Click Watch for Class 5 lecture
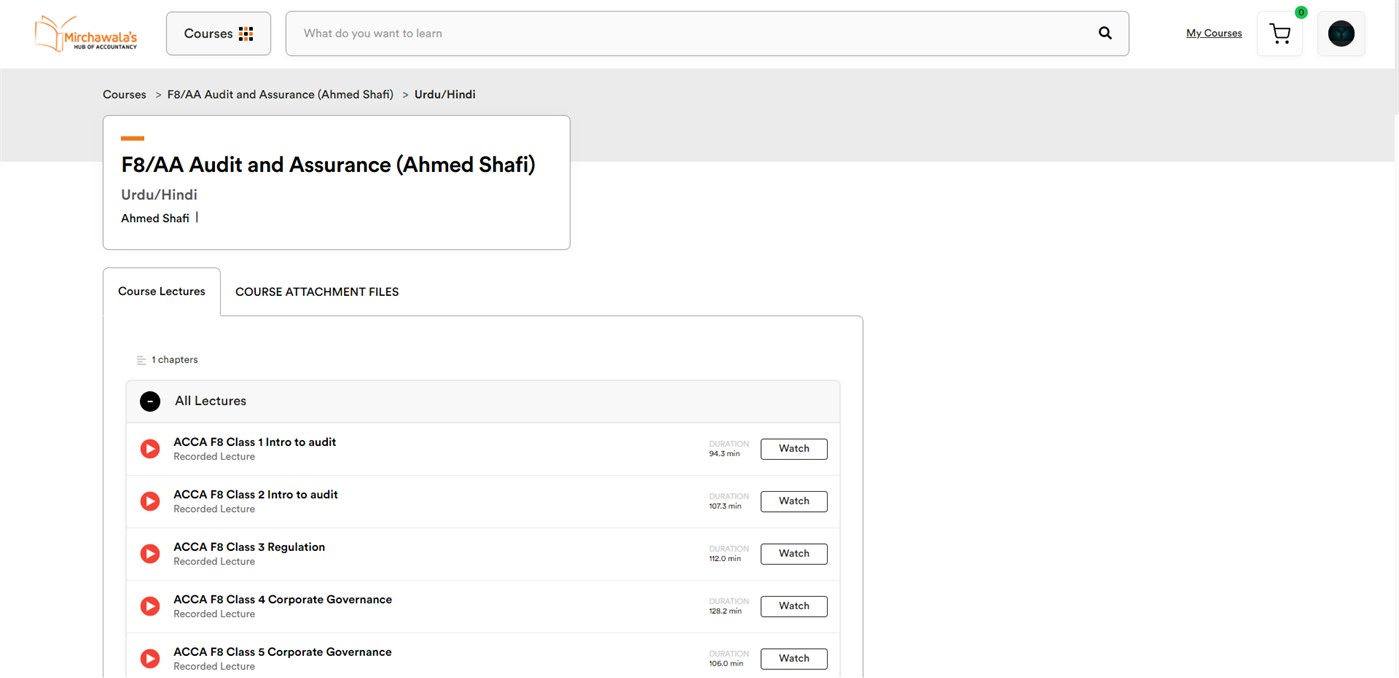The image size is (1399, 678). click(x=794, y=658)
